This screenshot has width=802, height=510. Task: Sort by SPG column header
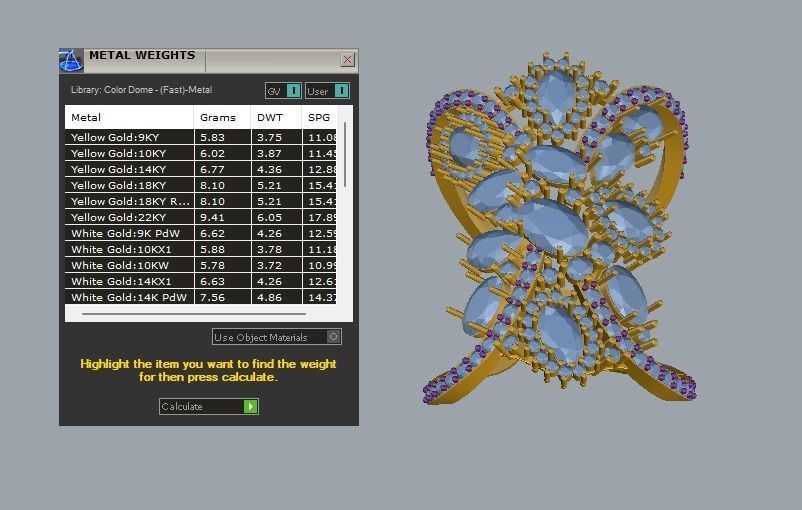tap(319, 117)
